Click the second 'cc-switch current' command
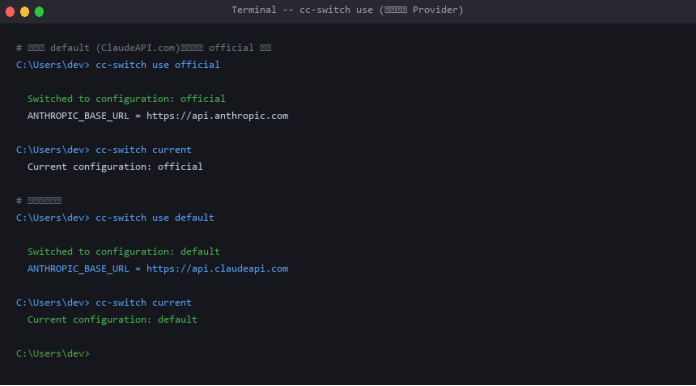This screenshot has height=386, width=696. point(143,303)
